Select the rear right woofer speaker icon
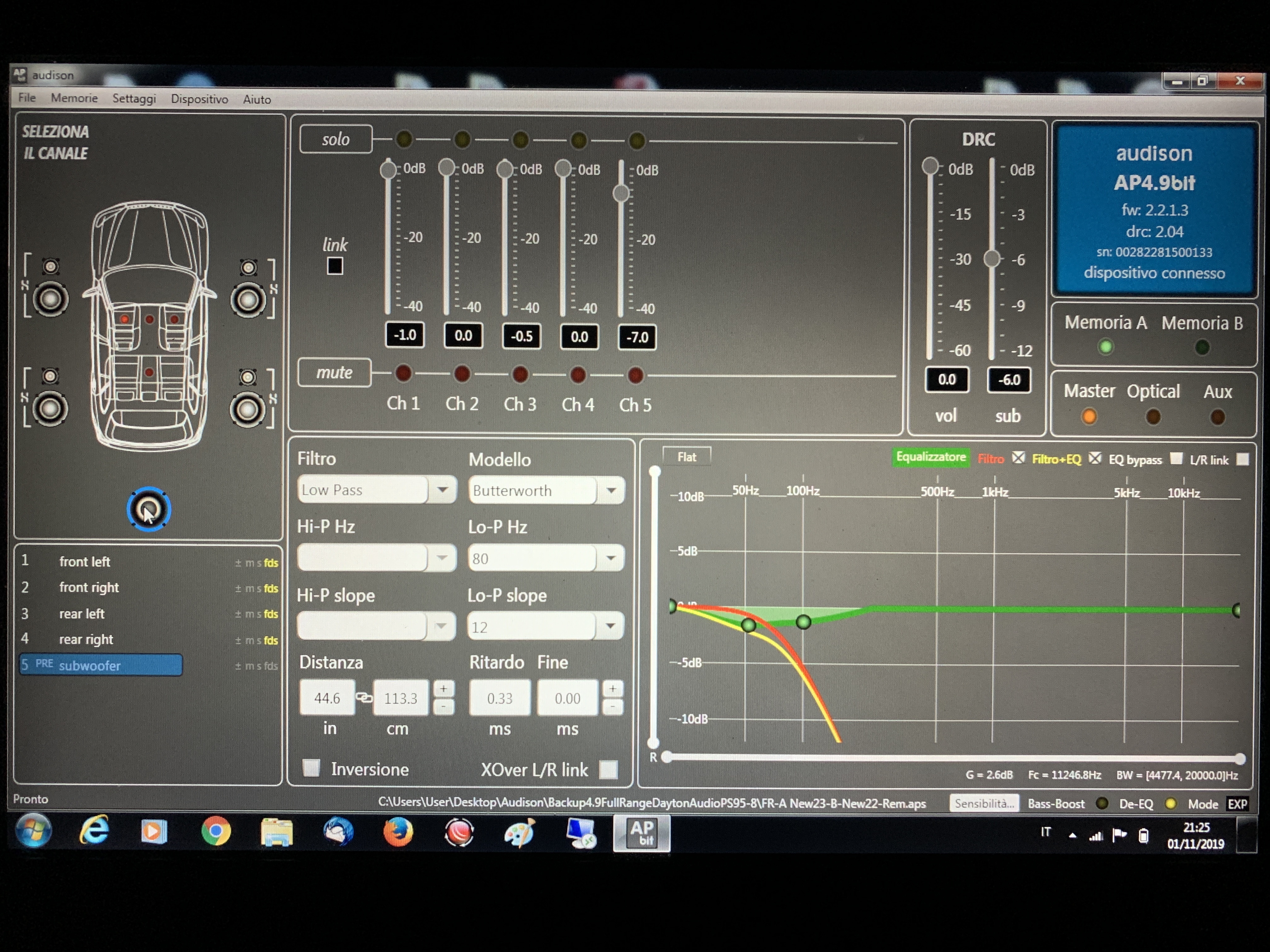This screenshot has width=1270, height=952. point(248,410)
